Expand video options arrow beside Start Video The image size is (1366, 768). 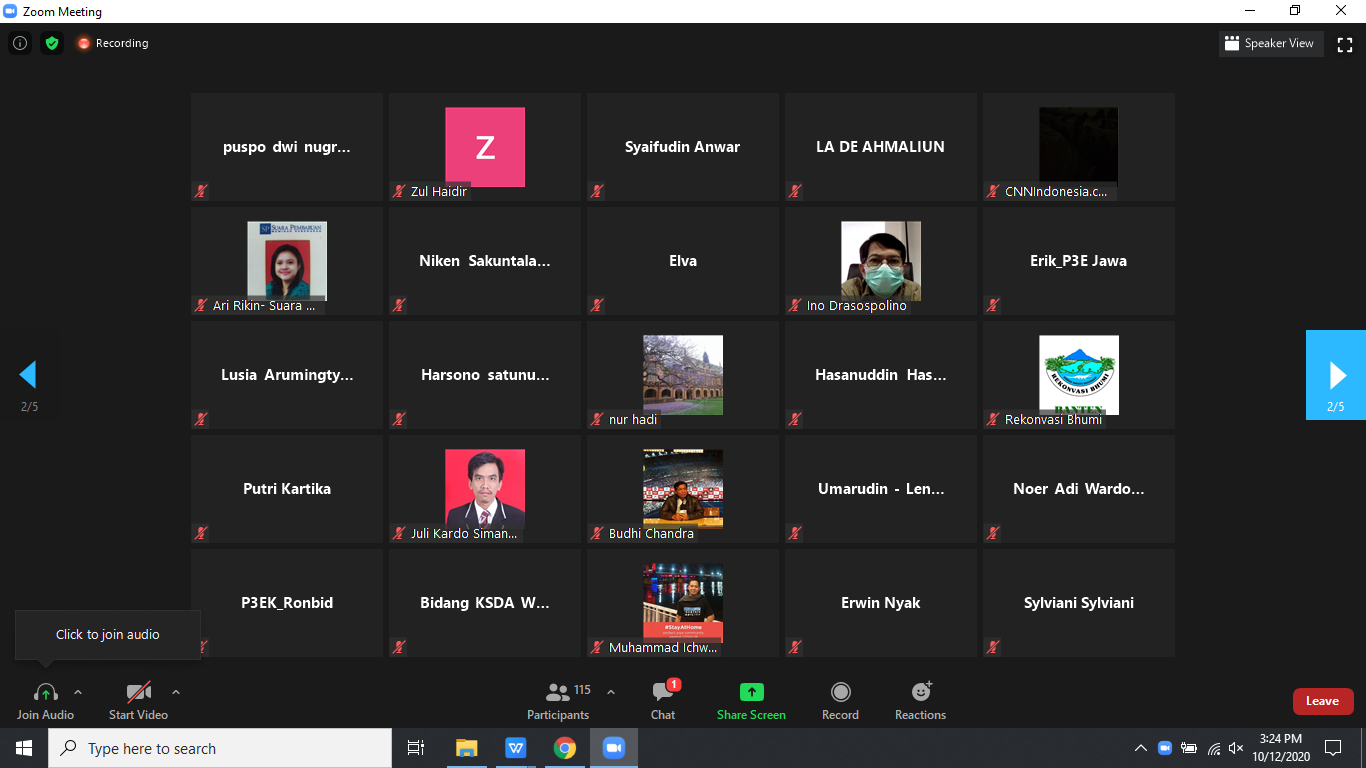pyautogui.click(x=176, y=692)
